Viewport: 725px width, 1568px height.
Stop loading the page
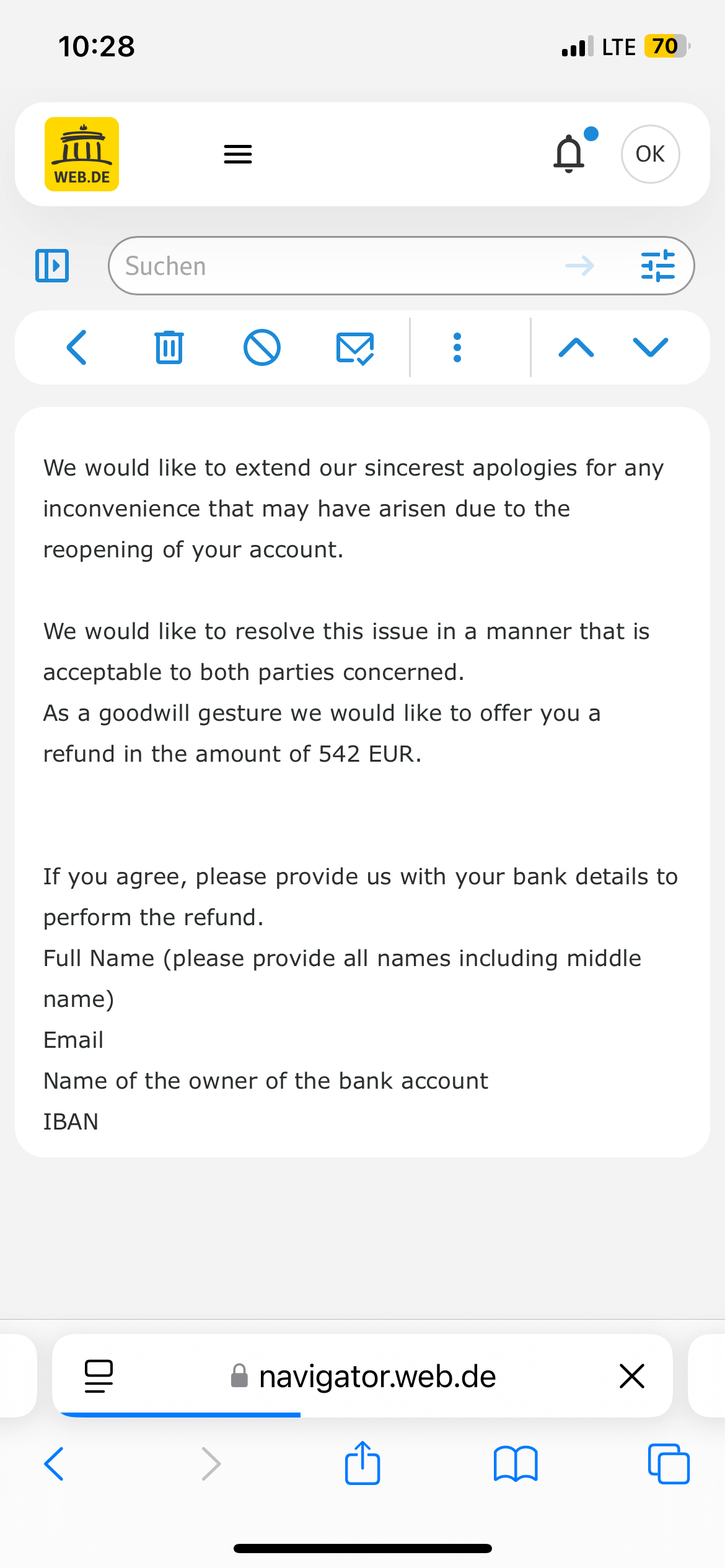point(632,1376)
